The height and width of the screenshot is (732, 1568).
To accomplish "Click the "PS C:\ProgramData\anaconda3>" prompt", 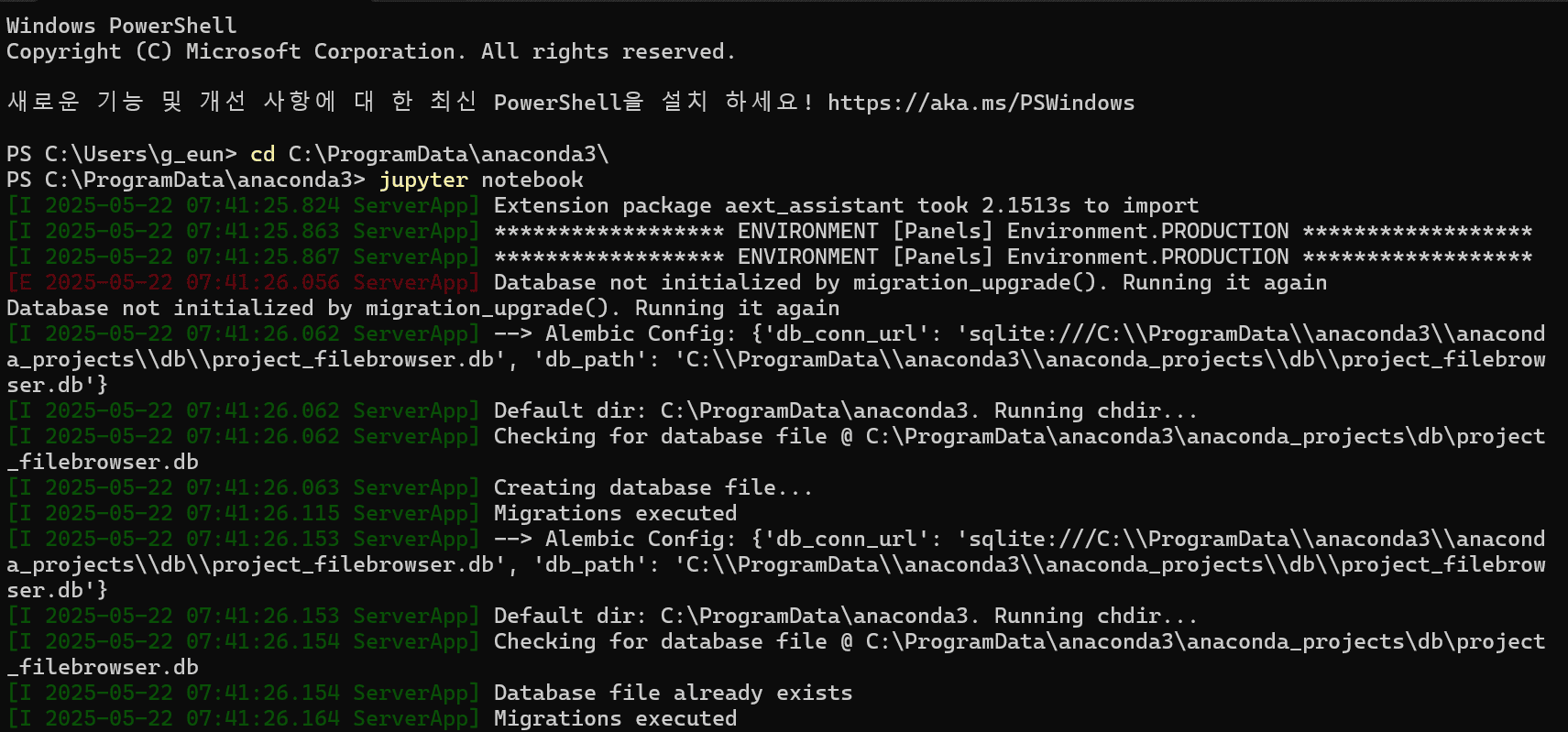I will coord(185,180).
